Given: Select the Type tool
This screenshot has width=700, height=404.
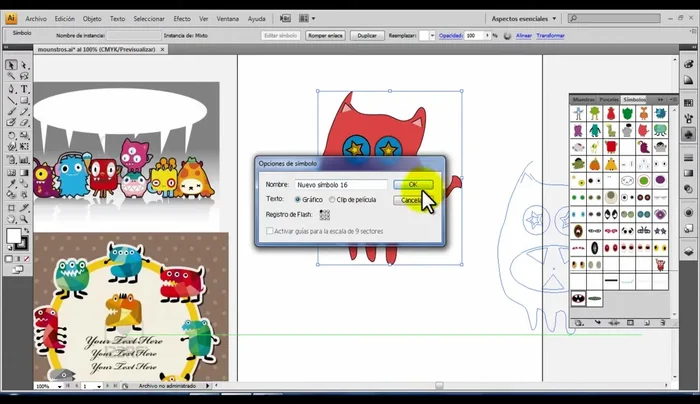Looking at the screenshot, I should (24, 89).
